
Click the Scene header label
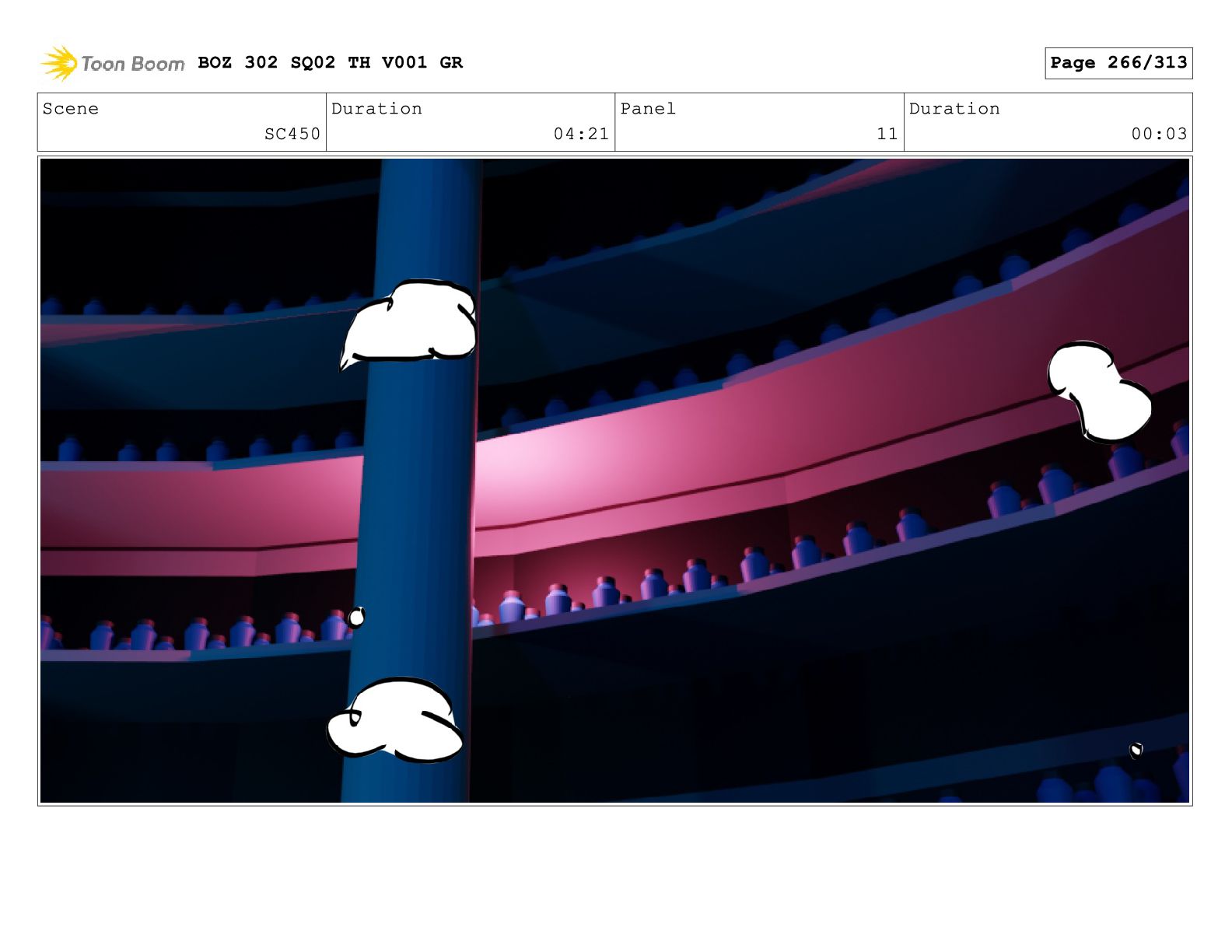tap(71, 109)
